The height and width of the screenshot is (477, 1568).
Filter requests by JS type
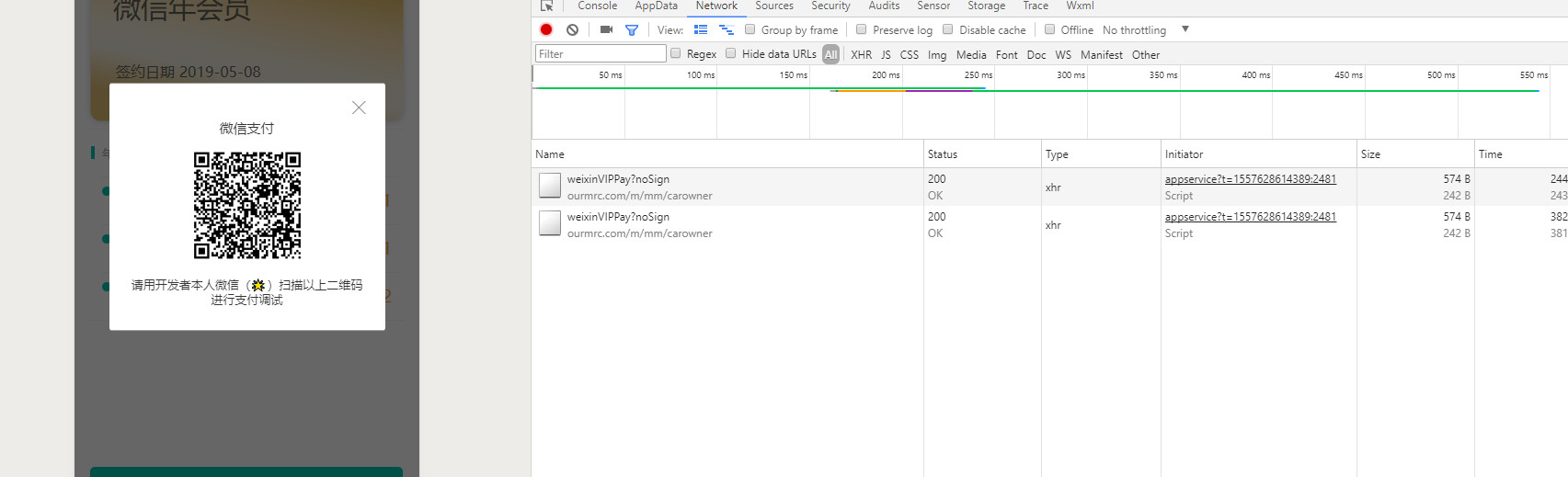click(886, 54)
